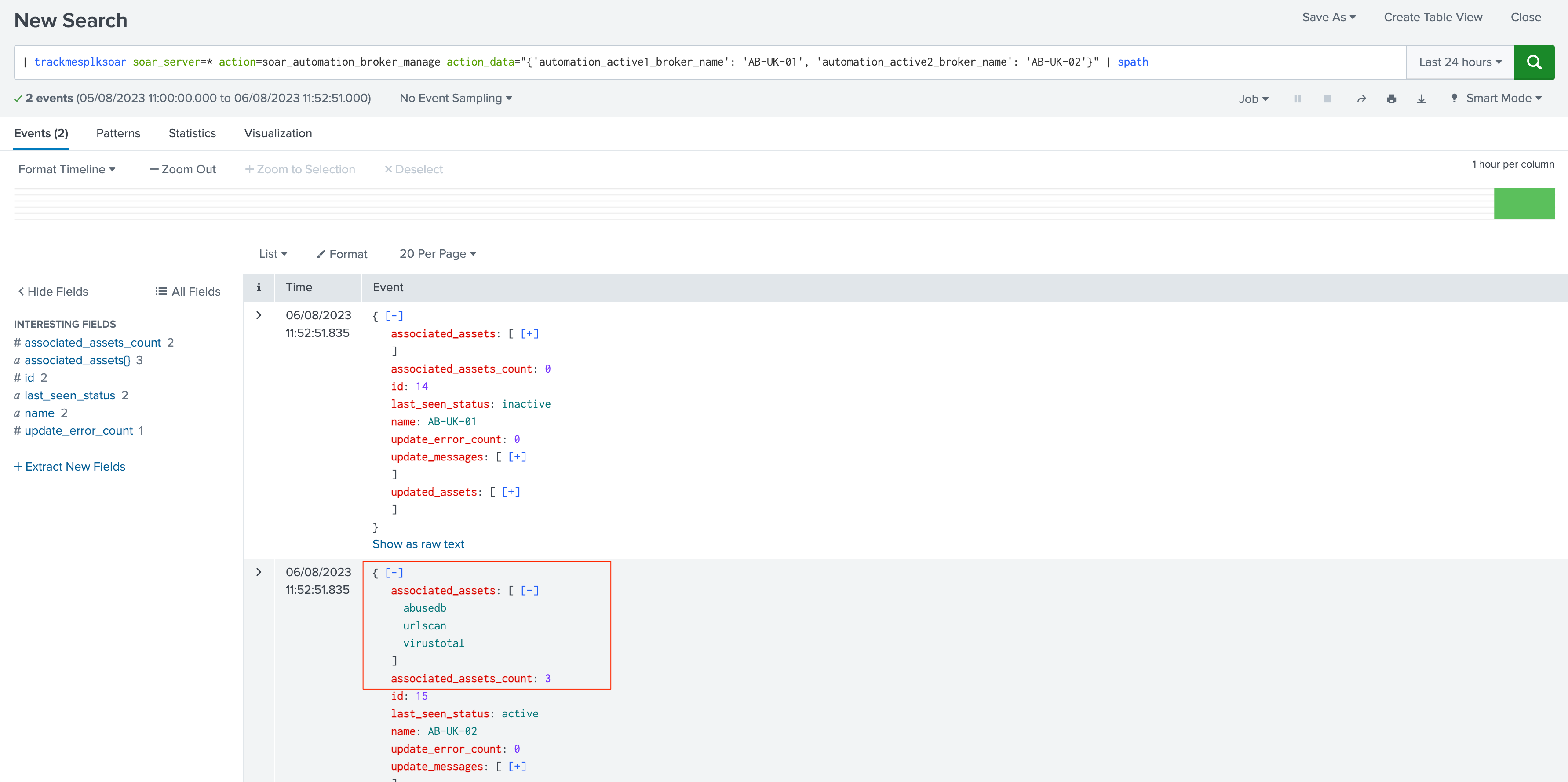Click id value 15
Viewport: 1568px width, 782px height.
point(421,696)
